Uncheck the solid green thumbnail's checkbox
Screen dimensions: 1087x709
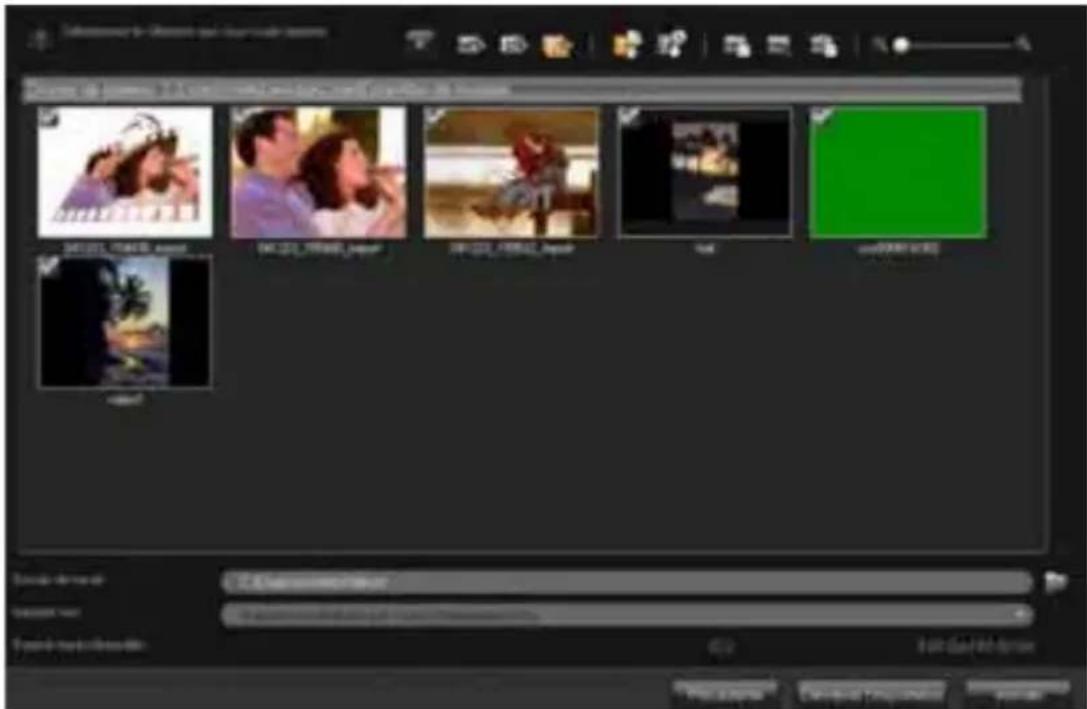pyautogui.click(x=821, y=117)
